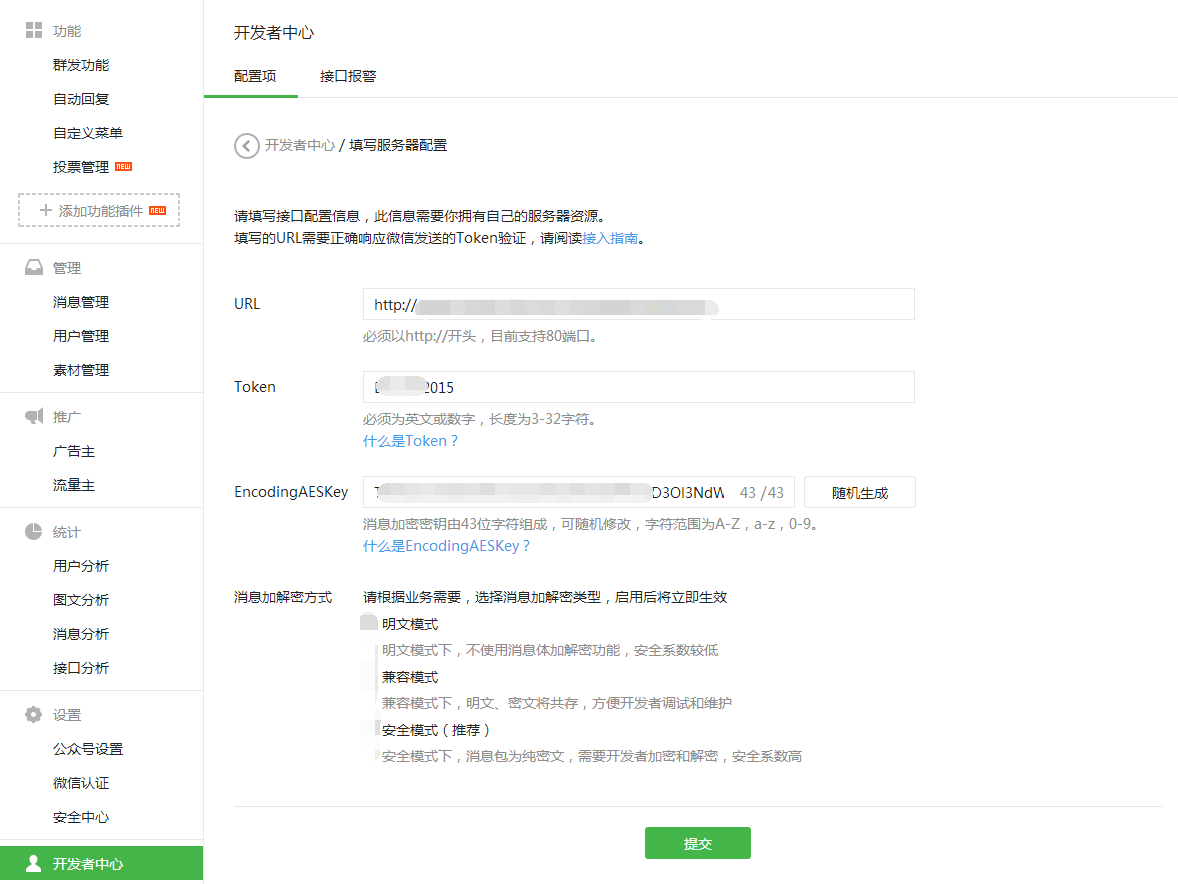Switch to the 配置项 tab
The width and height of the screenshot is (1178, 884).
pos(255,76)
